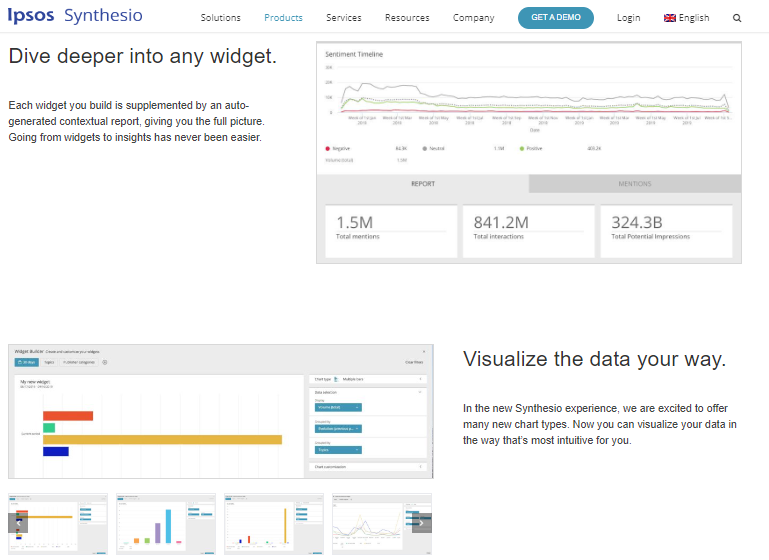769x560 pixels.
Task: Open the English language selector
Action: (686, 18)
